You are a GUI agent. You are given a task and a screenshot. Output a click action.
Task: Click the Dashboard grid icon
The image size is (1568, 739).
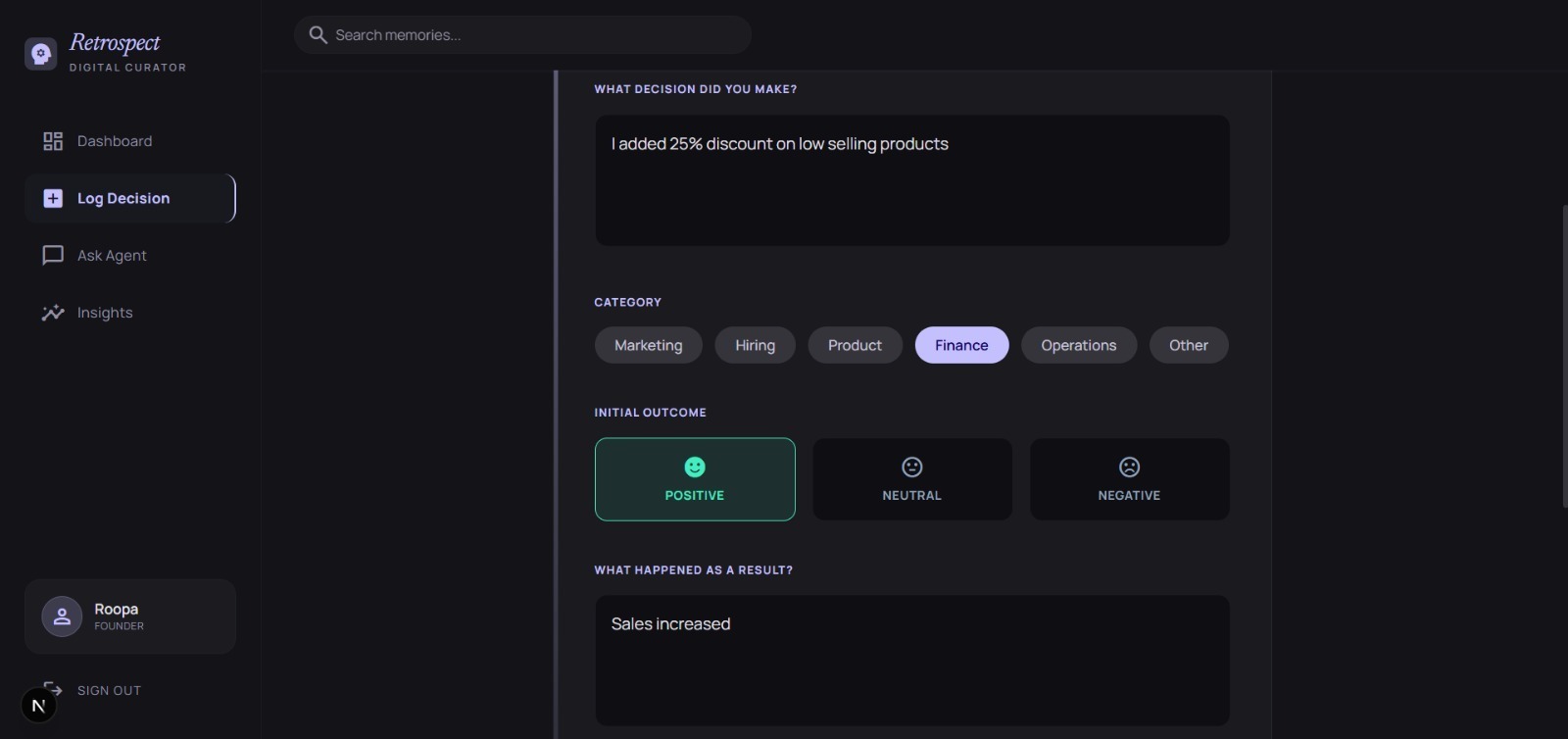[53, 141]
